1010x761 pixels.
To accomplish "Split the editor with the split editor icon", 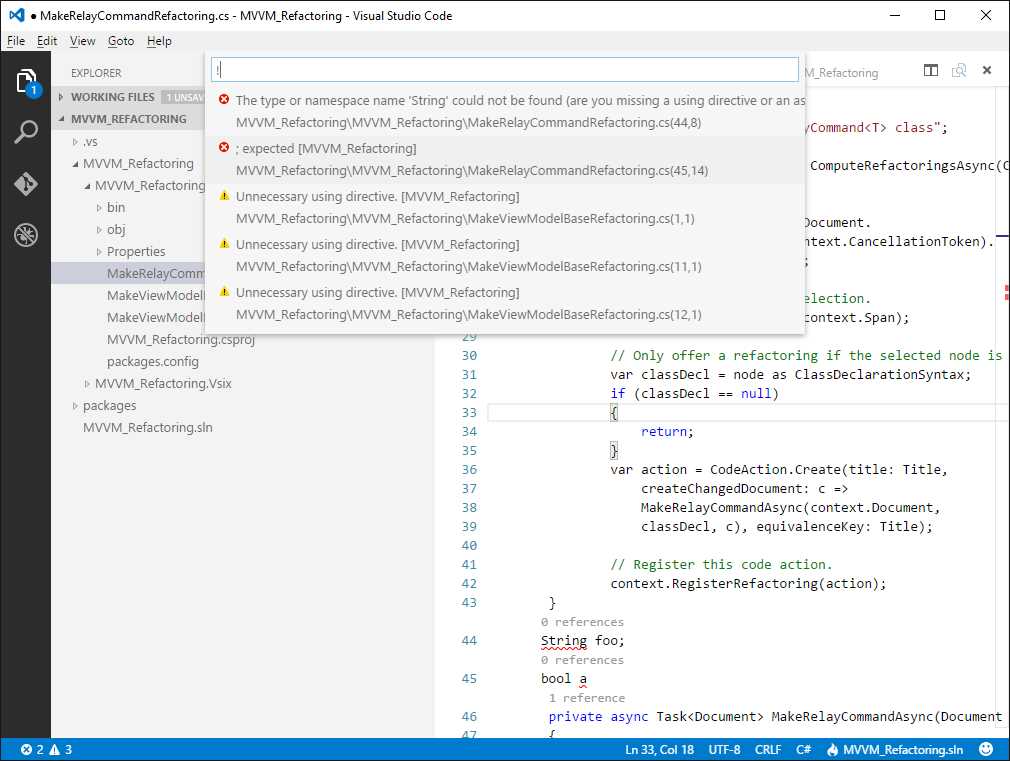I will point(930,70).
